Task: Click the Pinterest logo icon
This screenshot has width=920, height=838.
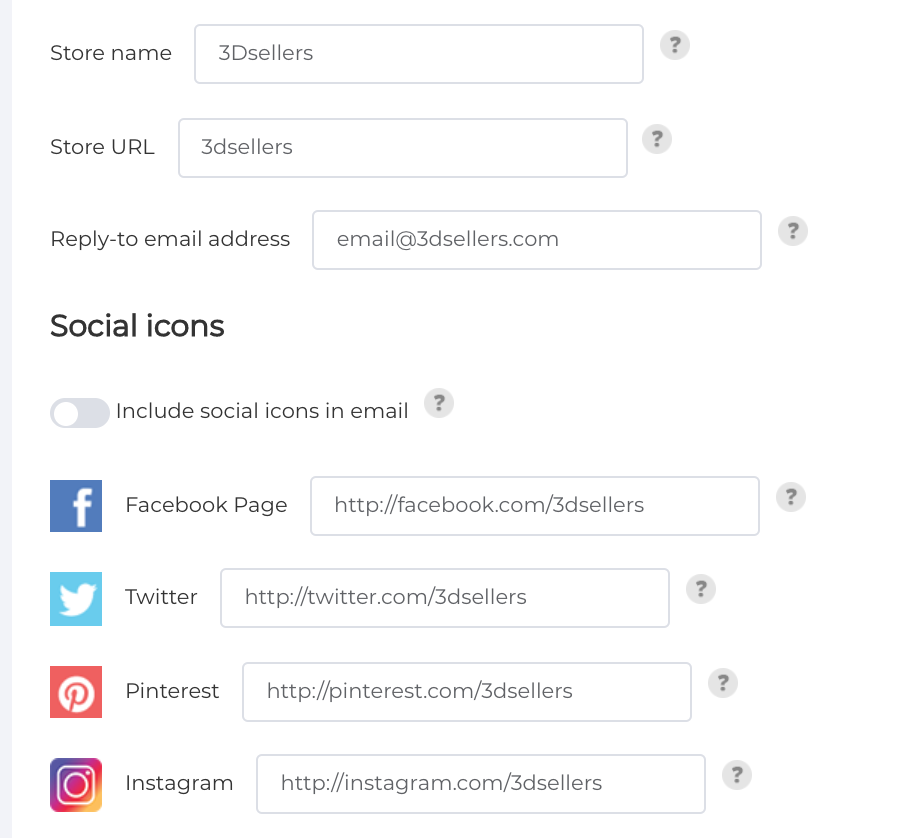Action: 76,692
